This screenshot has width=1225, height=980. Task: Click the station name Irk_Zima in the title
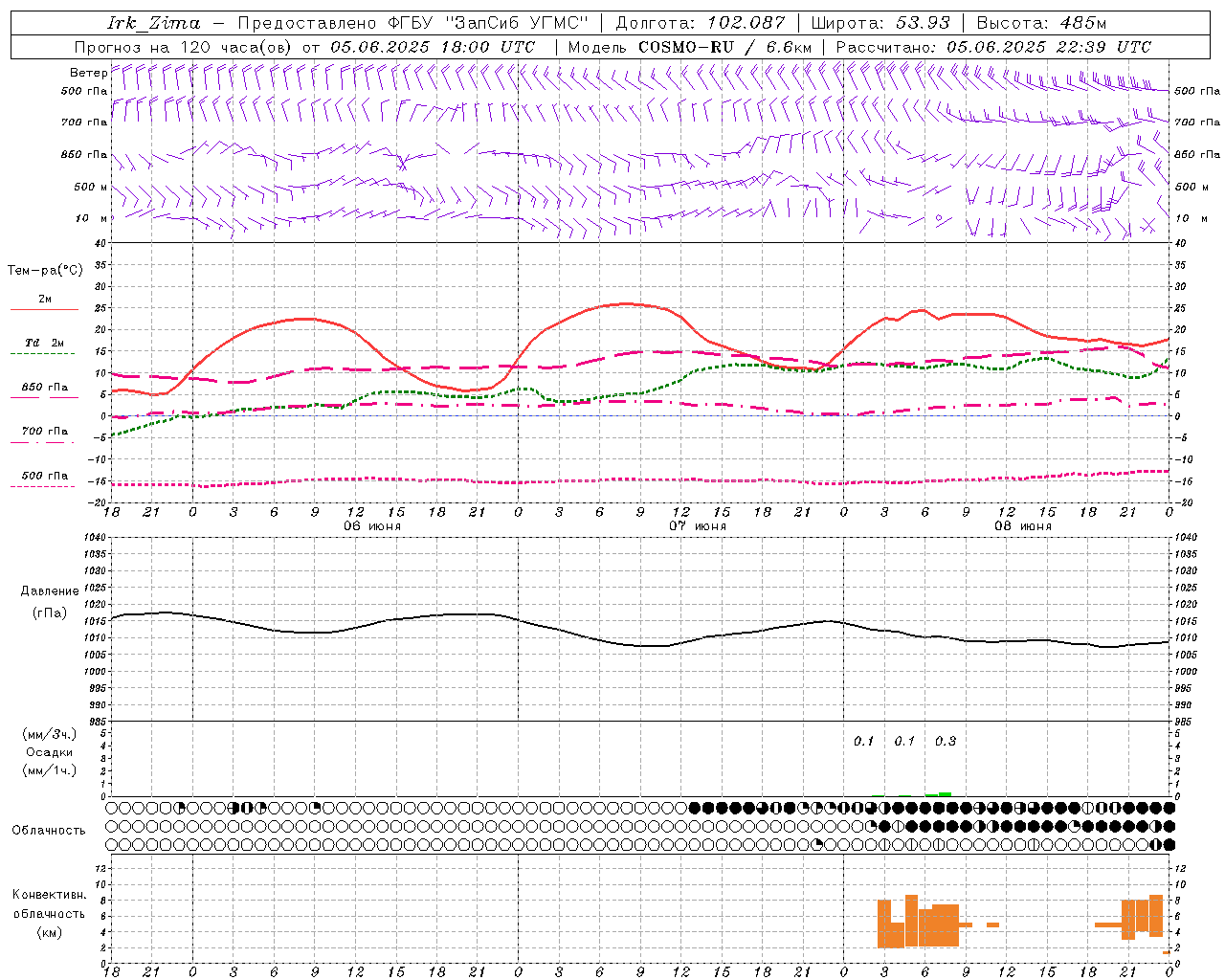click(x=154, y=23)
